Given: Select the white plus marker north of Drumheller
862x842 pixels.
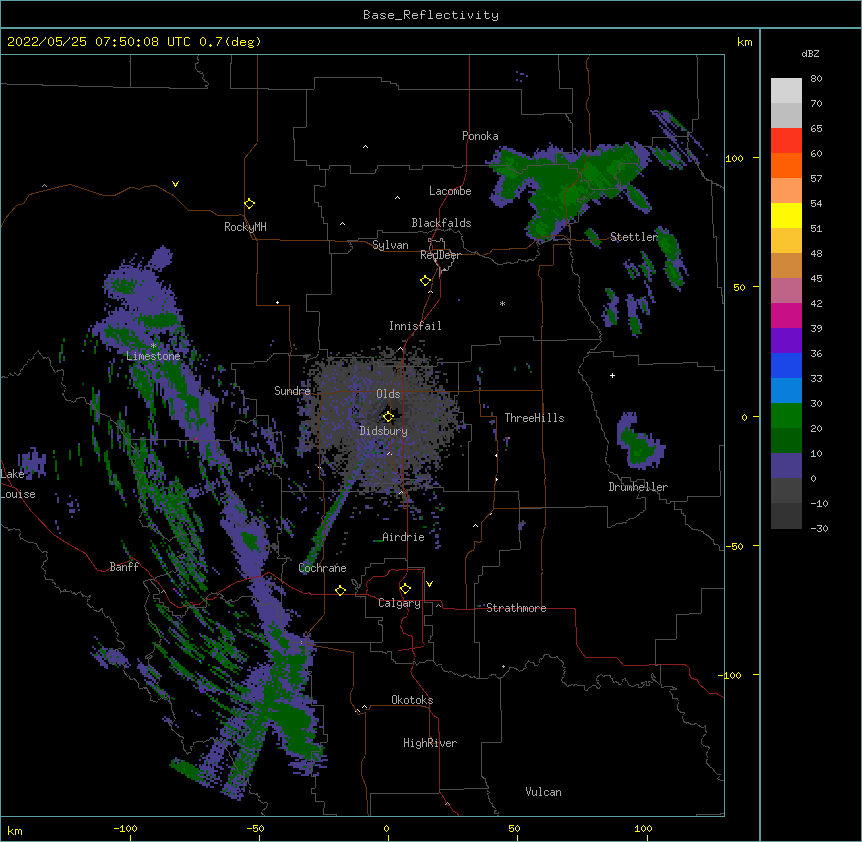Looking at the screenshot, I should tap(612, 375).
